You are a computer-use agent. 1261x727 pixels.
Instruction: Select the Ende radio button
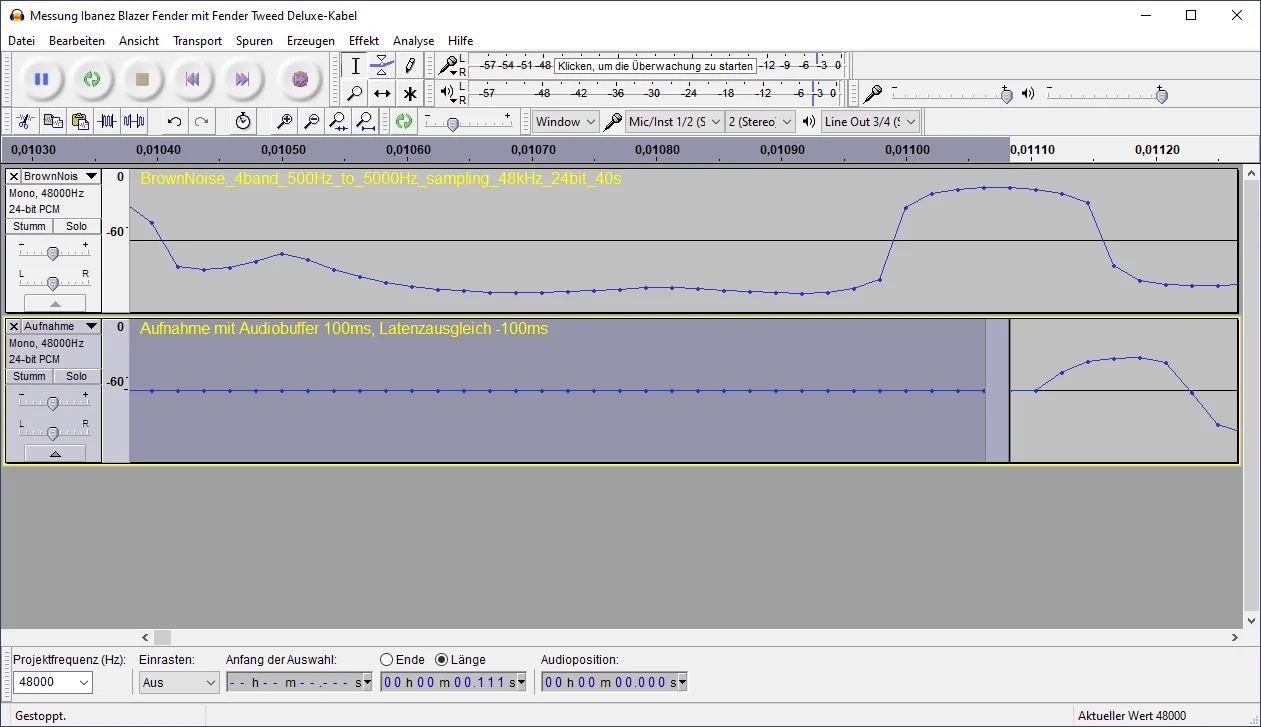(x=387, y=660)
